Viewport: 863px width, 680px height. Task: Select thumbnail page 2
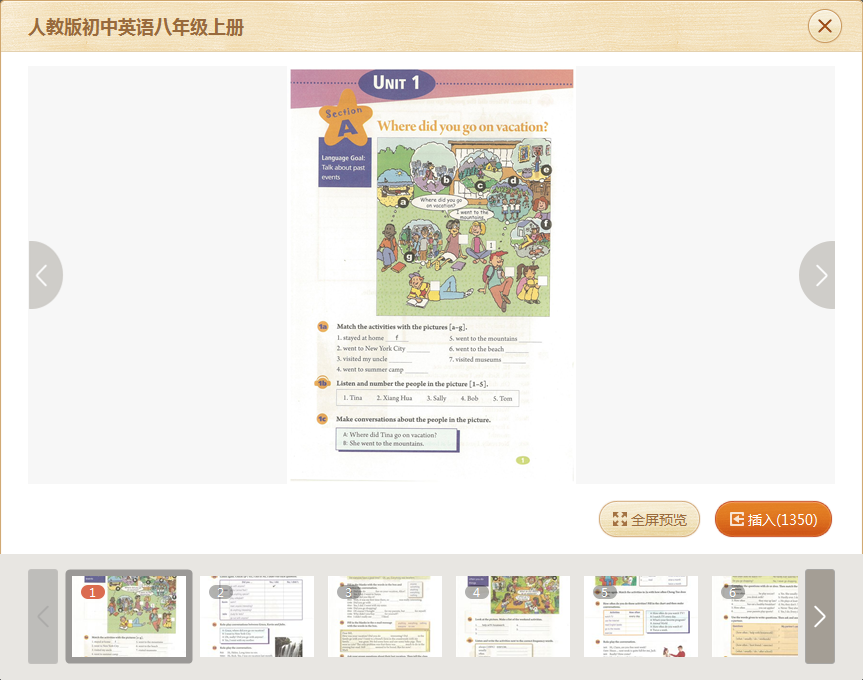tap(256, 616)
